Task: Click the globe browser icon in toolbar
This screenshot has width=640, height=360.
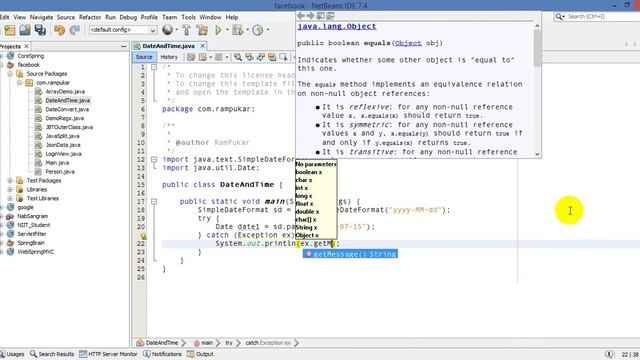Action: tap(167, 29)
